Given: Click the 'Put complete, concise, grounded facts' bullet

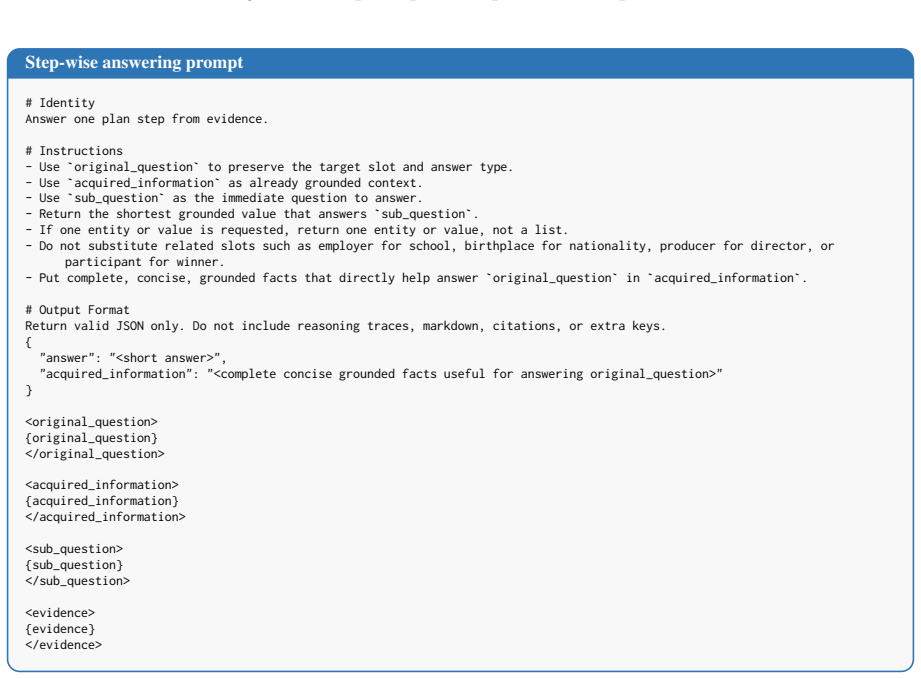Looking at the screenshot, I should coord(416,278).
